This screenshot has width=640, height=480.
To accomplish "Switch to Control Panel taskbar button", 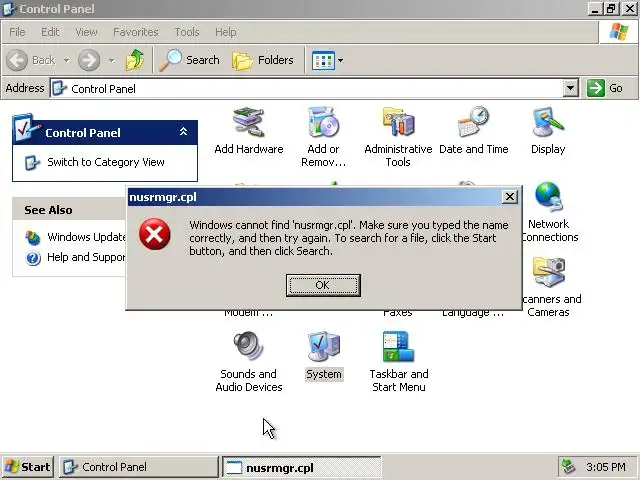I will (139, 467).
